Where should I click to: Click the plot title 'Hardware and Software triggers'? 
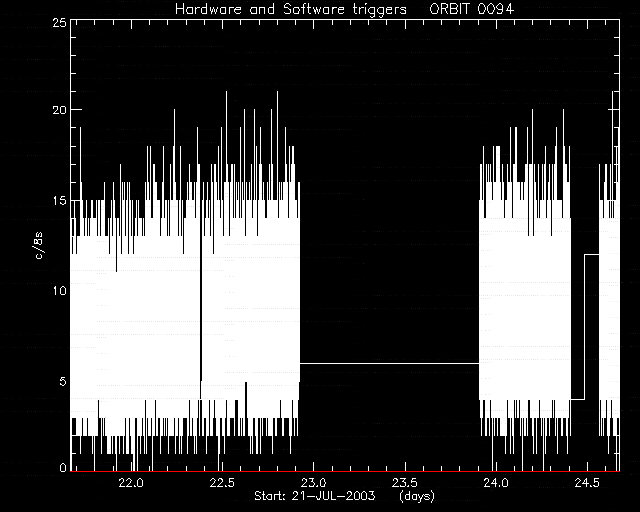pyautogui.click(x=291, y=9)
